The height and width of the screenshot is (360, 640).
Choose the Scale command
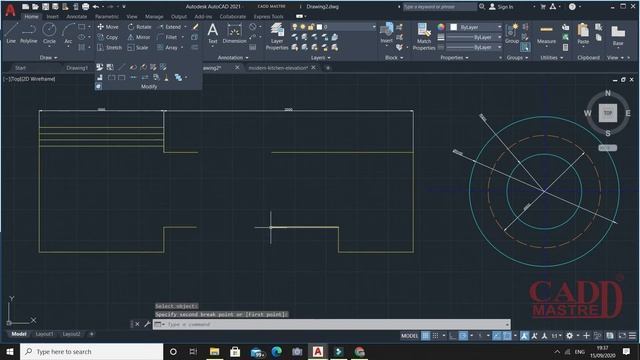(138, 48)
